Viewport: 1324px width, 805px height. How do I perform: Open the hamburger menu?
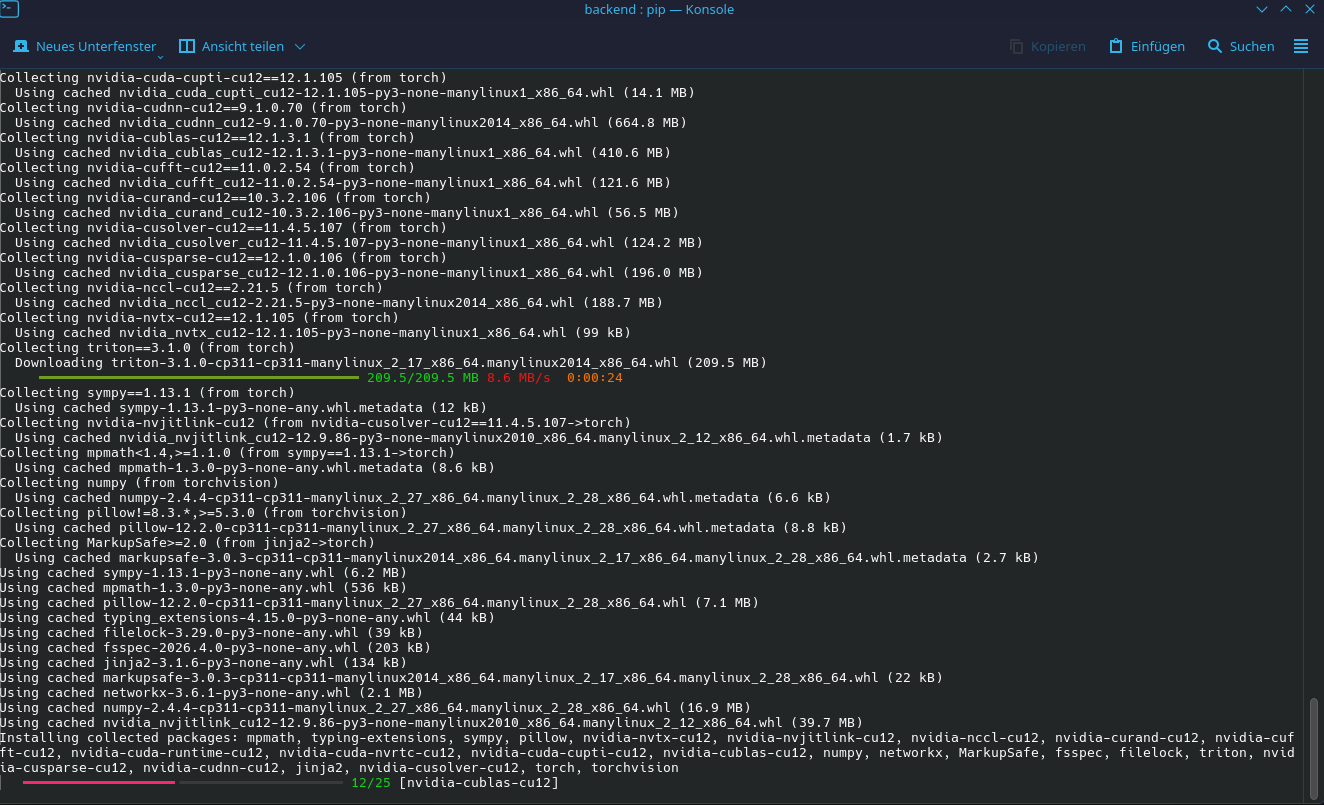[x=1301, y=46]
